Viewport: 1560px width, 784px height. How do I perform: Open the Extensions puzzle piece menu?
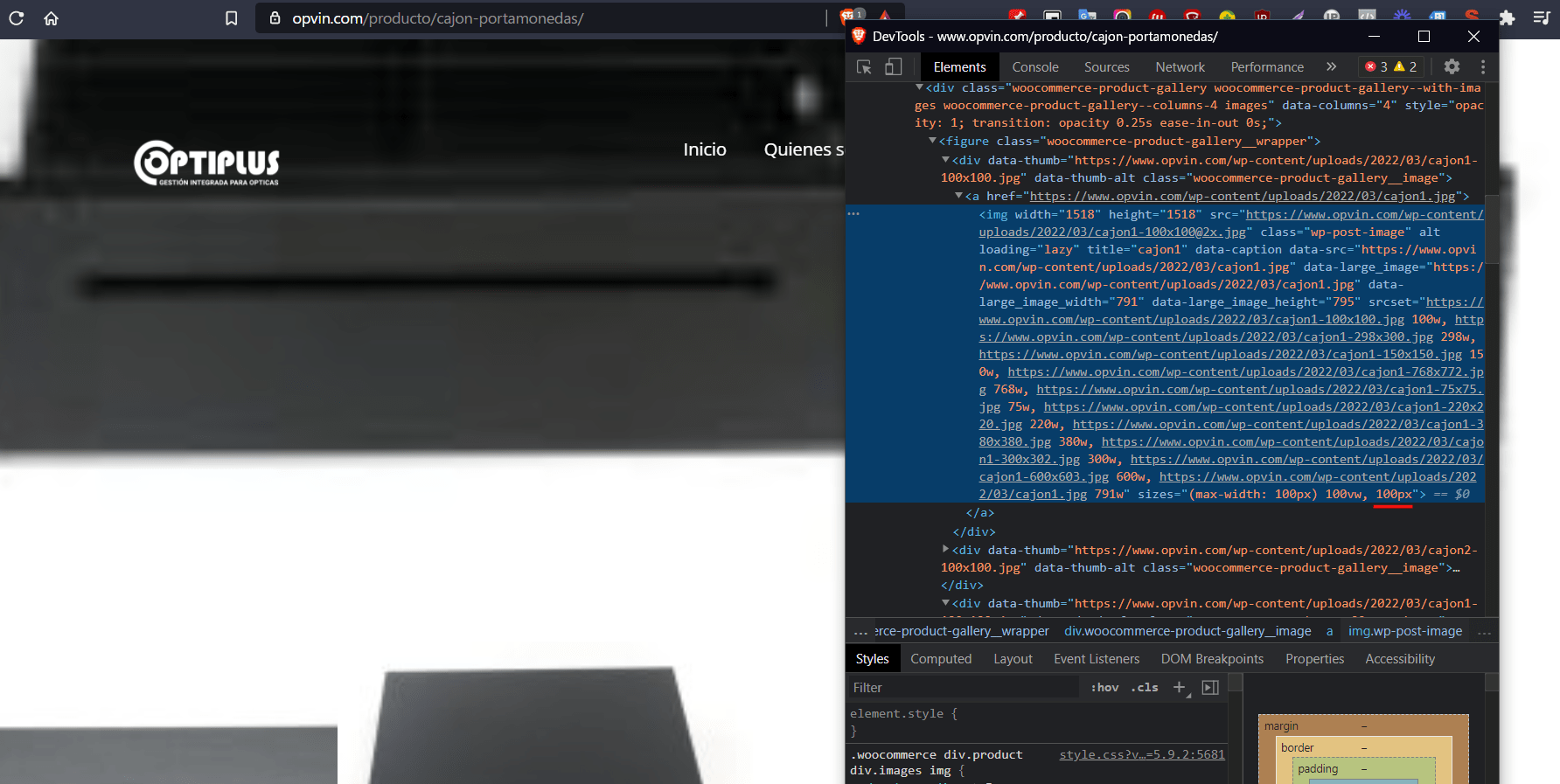1507,18
